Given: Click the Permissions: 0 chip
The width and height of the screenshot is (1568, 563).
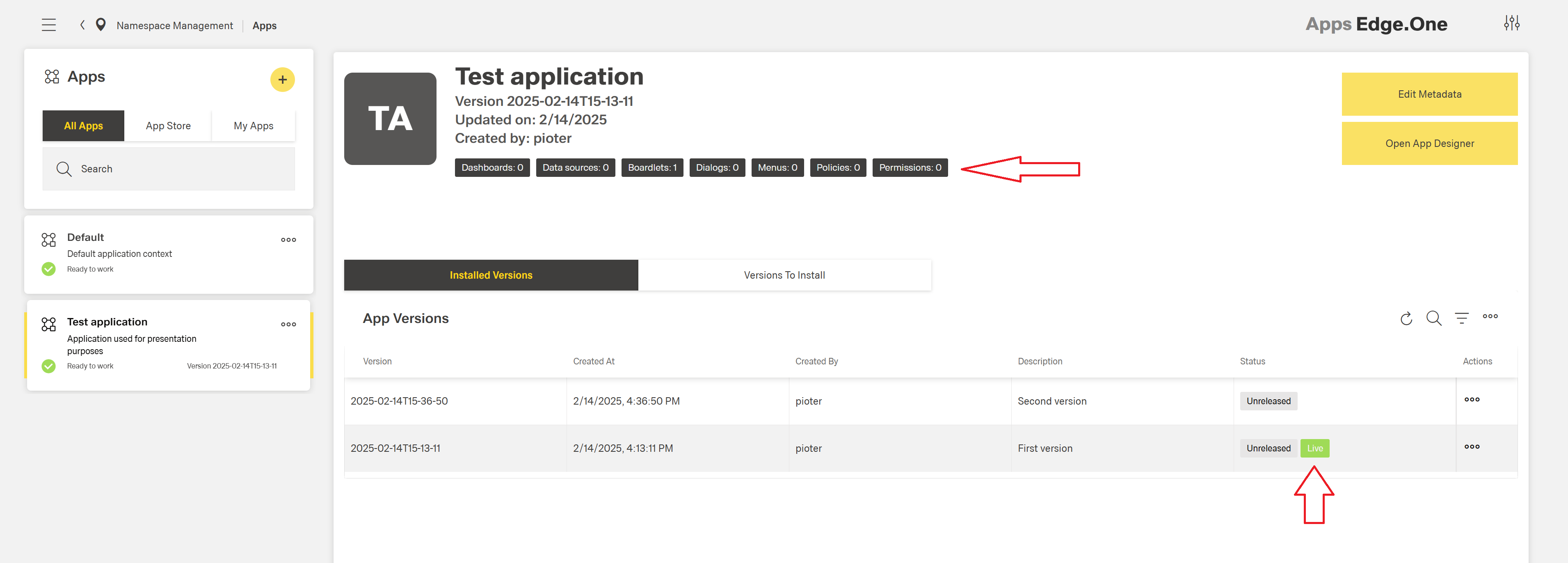Looking at the screenshot, I should coord(910,167).
